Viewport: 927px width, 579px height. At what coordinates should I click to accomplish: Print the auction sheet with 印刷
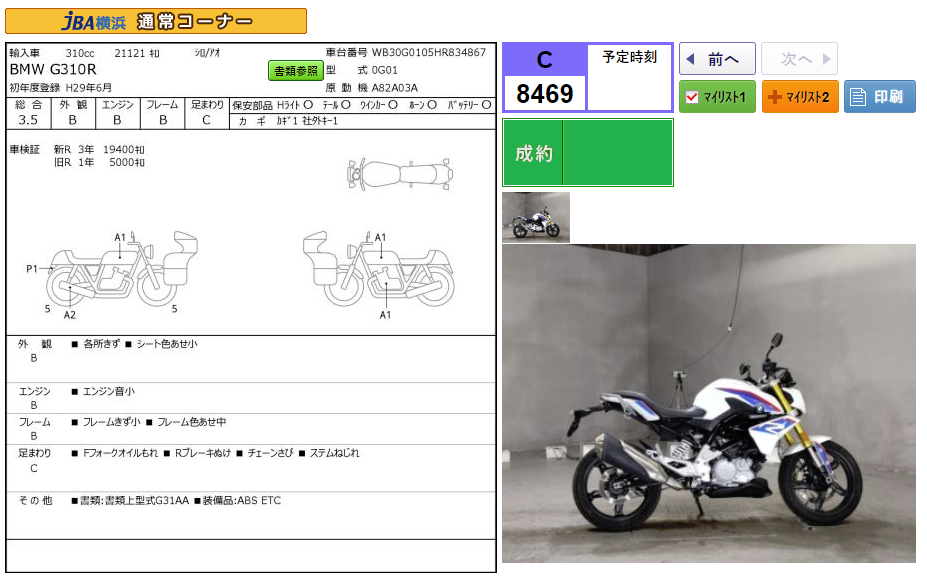879,96
